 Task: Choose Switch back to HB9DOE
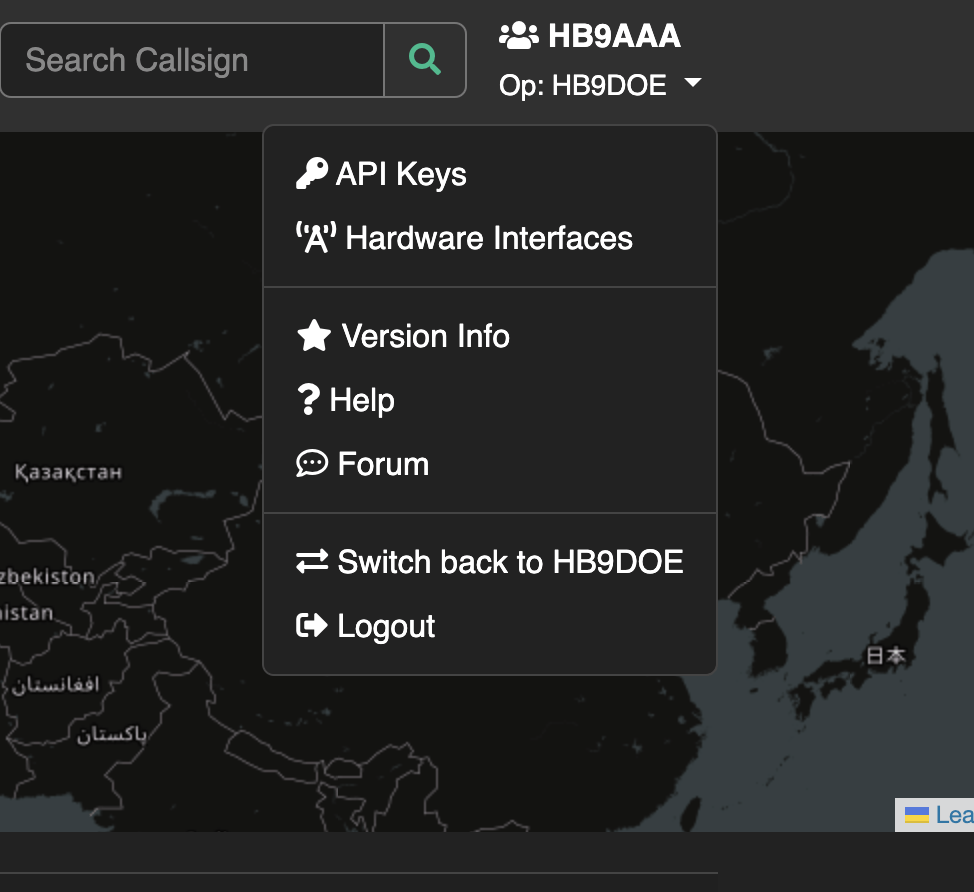coord(489,562)
